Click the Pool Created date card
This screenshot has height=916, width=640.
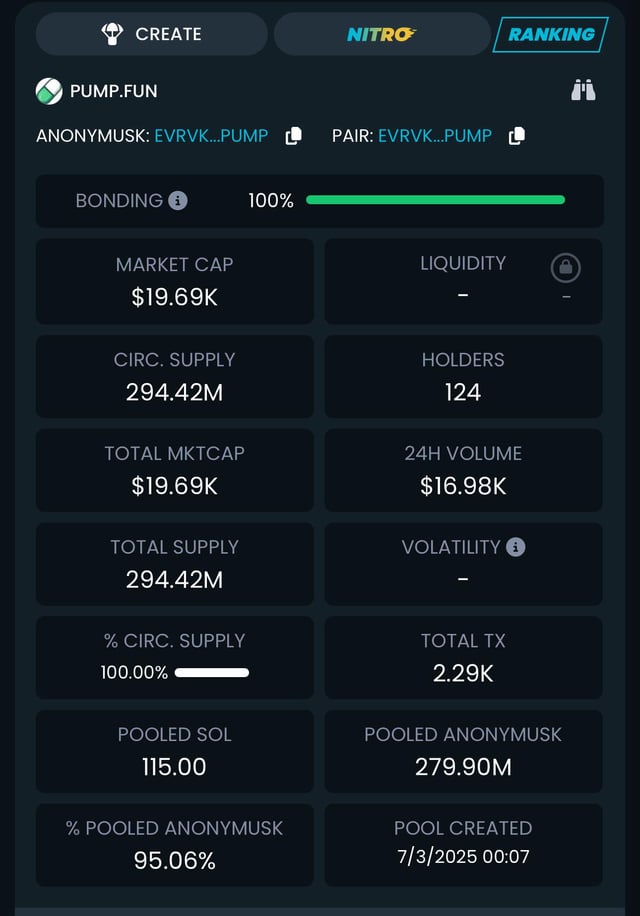point(463,842)
